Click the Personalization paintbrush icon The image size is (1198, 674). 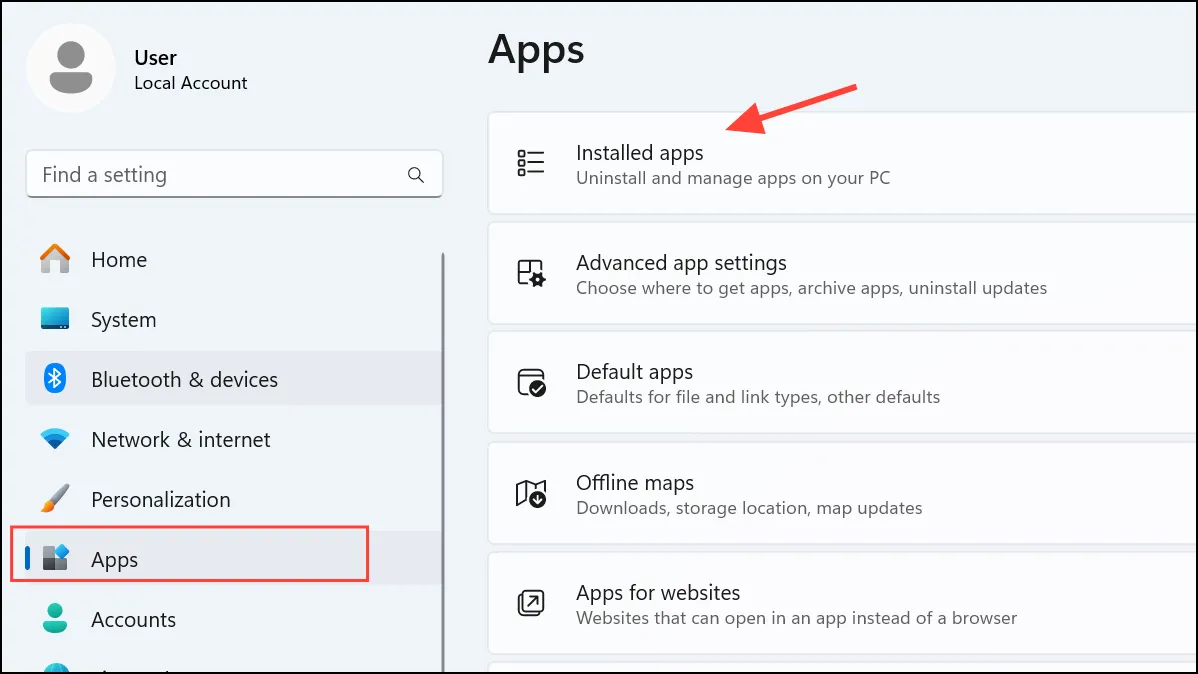pyautogui.click(x=55, y=498)
